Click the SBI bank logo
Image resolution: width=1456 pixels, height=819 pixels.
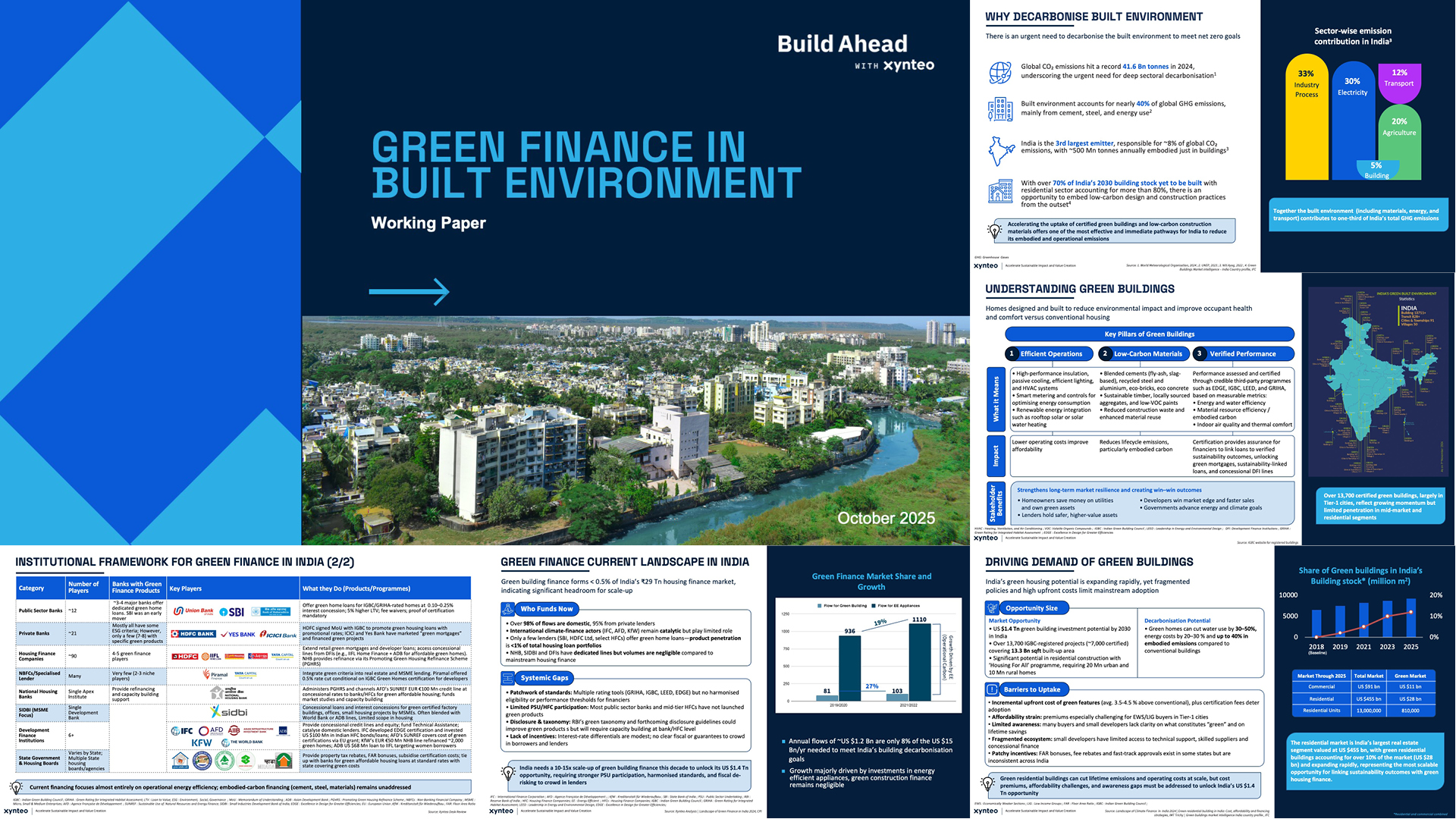[x=232, y=611]
